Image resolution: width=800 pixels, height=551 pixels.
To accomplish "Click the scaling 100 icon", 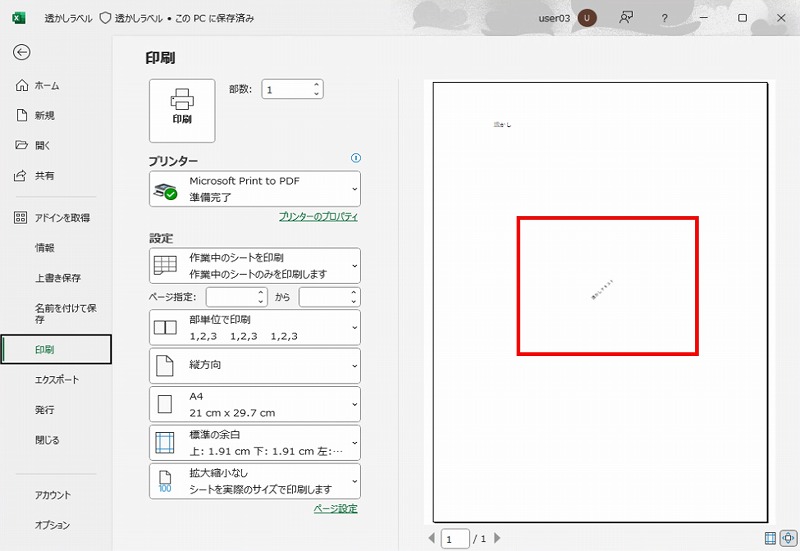I will click(165, 481).
